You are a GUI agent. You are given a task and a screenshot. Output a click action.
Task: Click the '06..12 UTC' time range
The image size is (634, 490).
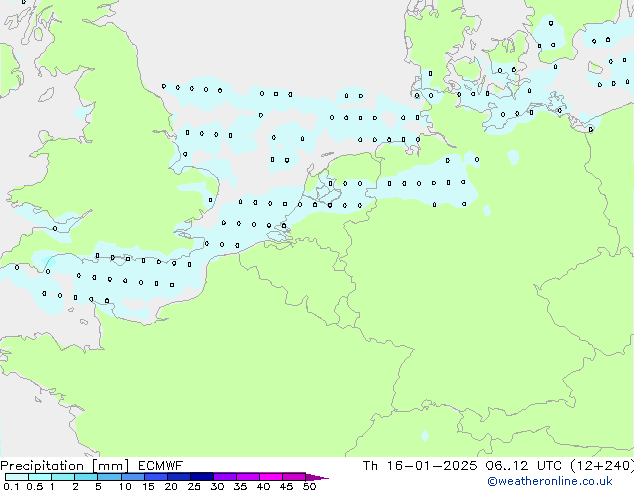coord(524,466)
